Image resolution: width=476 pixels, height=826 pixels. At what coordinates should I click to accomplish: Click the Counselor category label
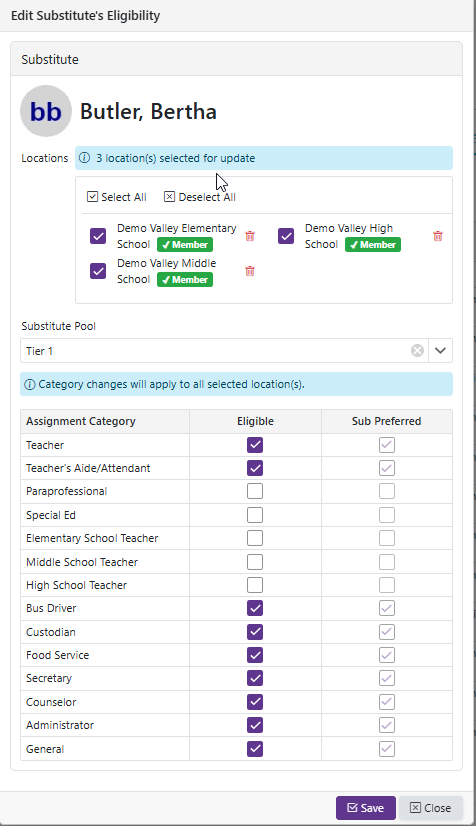51,702
